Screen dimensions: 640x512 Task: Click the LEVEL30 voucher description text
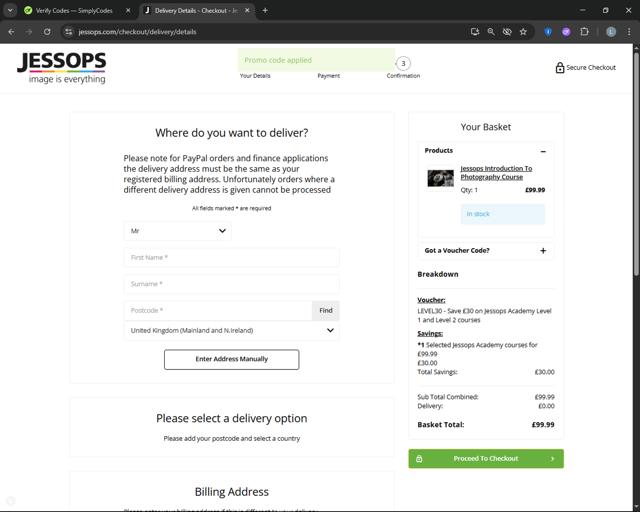[x=484, y=316]
